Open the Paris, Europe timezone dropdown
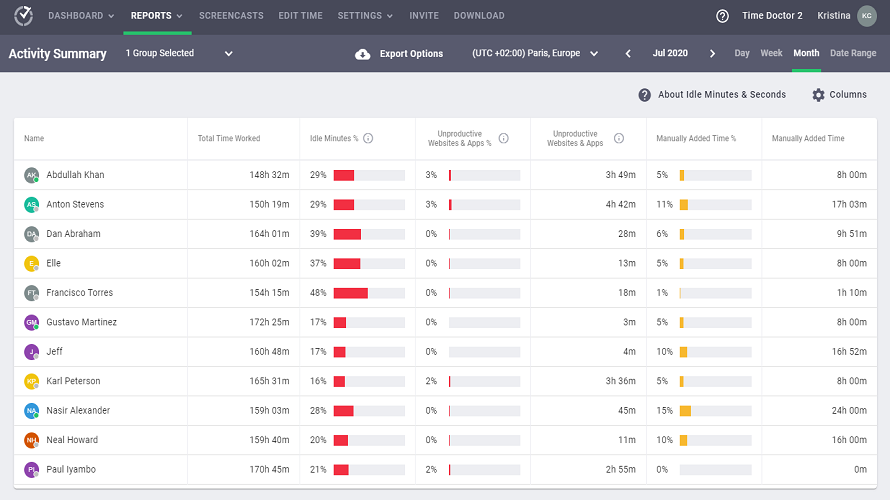890x500 pixels. (x=594, y=54)
